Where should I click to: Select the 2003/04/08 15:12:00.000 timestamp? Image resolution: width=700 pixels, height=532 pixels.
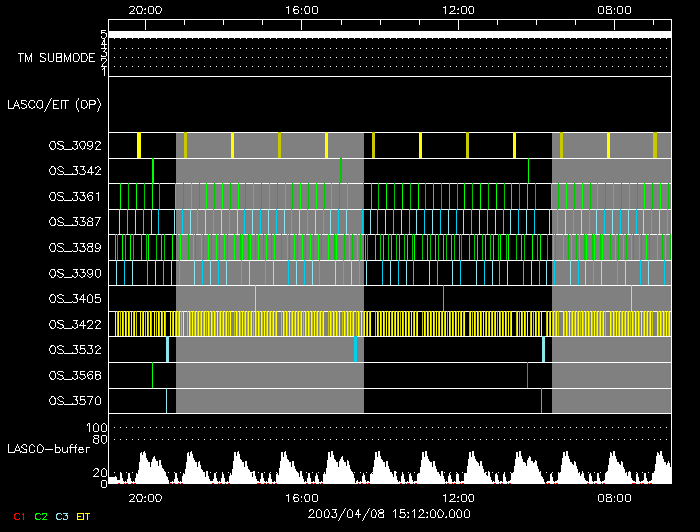[x=389, y=514]
